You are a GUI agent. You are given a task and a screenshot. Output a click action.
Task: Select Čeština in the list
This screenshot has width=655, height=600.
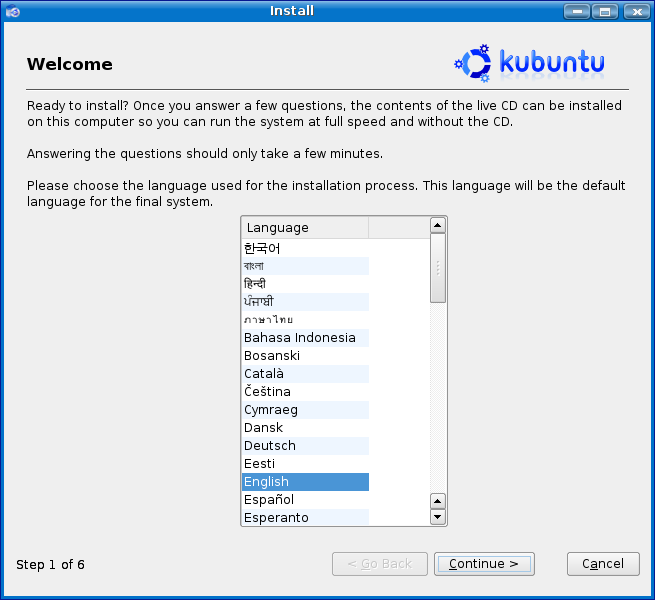pyautogui.click(x=267, y=392)
